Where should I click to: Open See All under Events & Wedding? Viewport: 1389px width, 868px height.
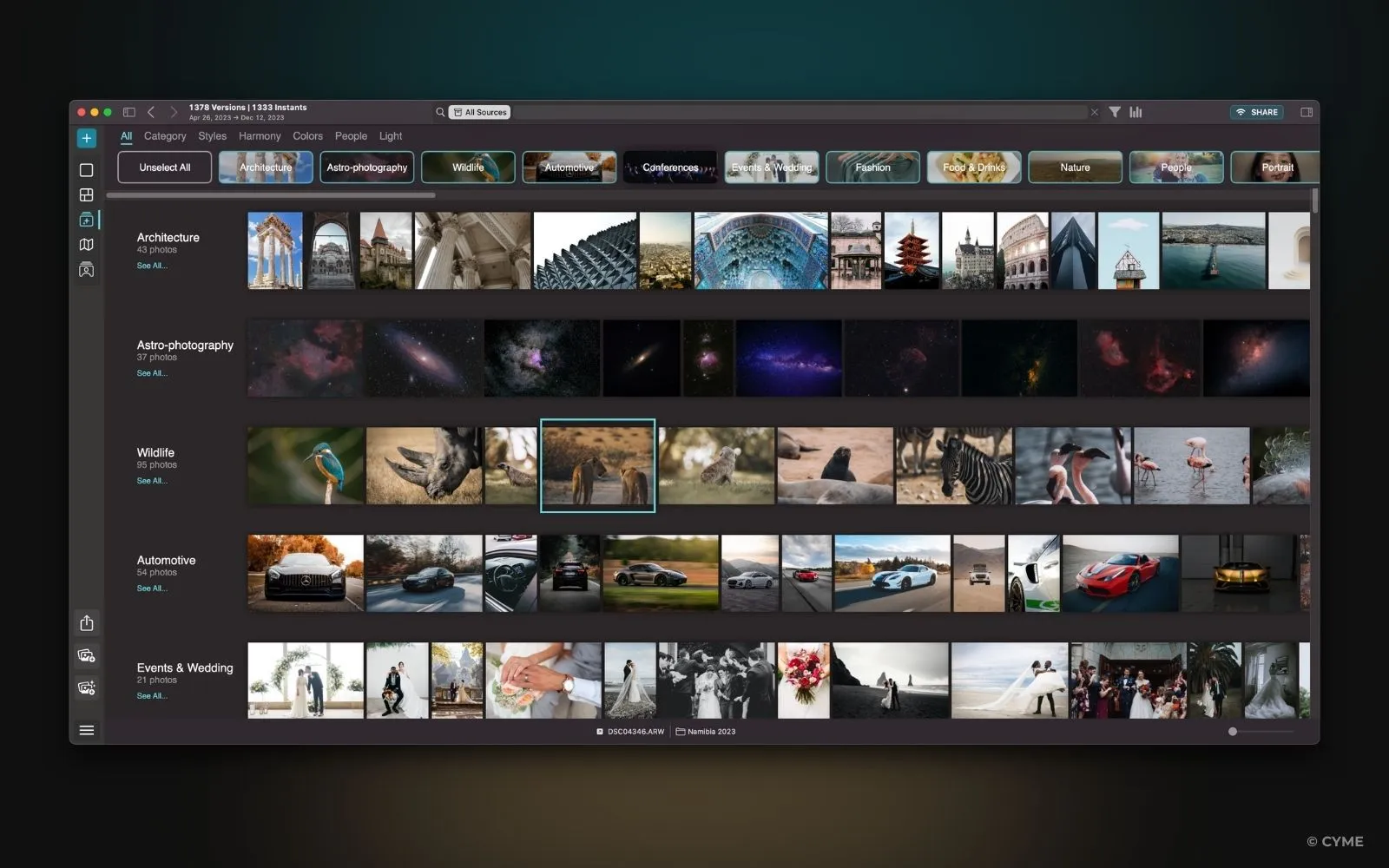click(152, 696)
